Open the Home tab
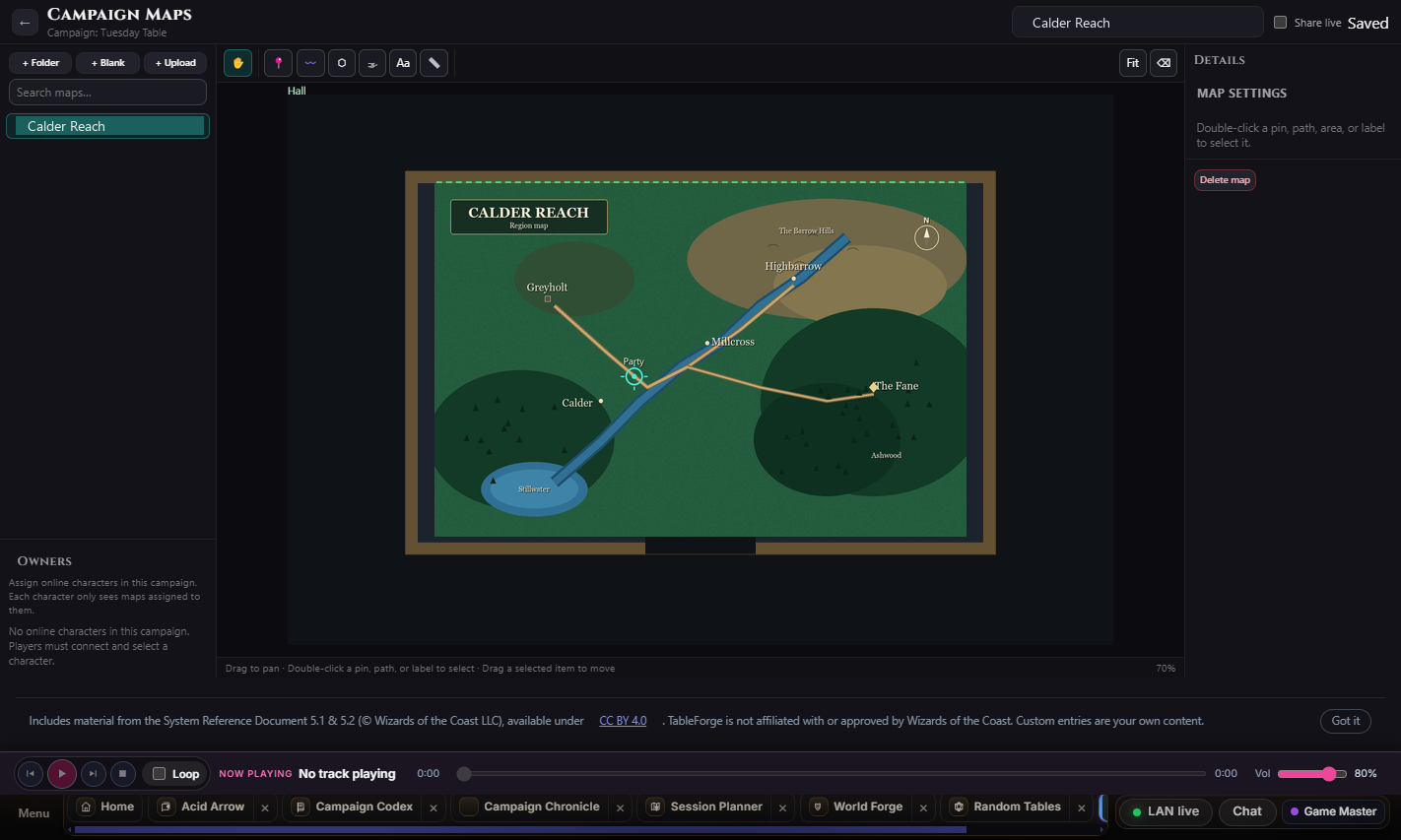Image resolution: width=1401 pixels, height=840 pixels. 106,807
